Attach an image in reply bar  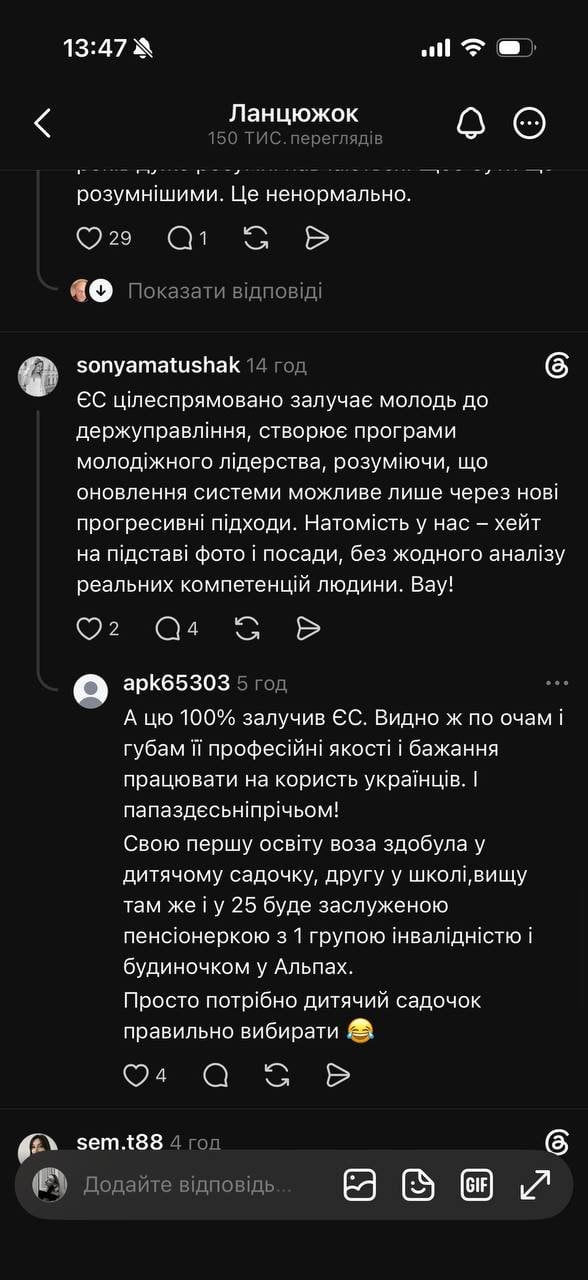point(360,1185)
